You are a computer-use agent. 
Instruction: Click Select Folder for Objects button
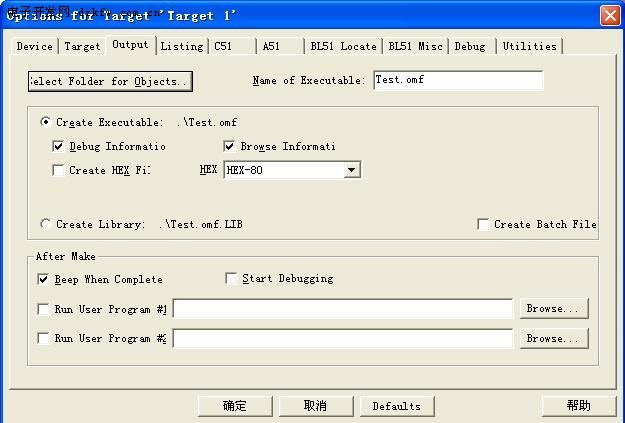coord(109,81)
